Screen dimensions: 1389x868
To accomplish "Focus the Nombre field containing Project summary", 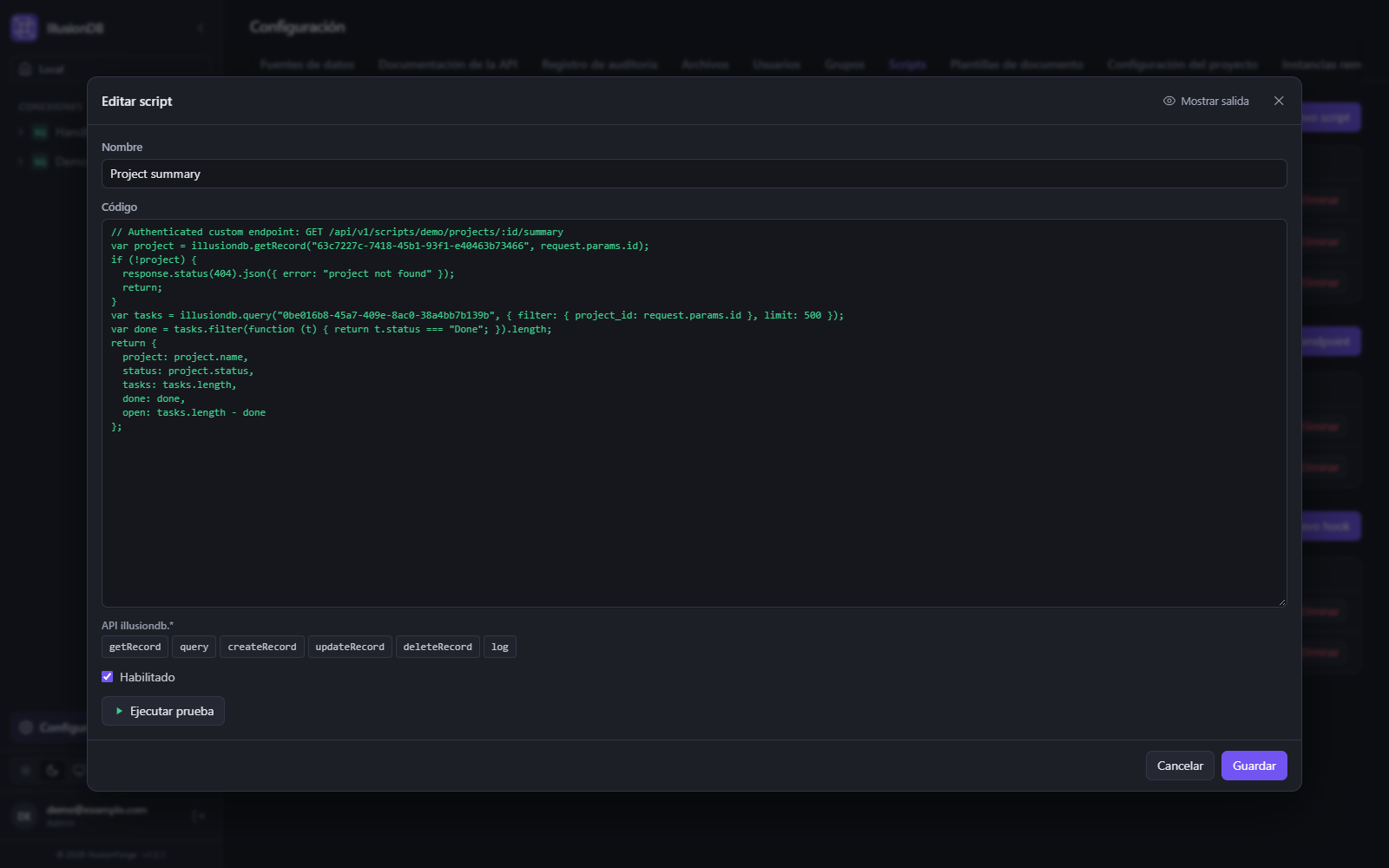I will coord(694,174).
